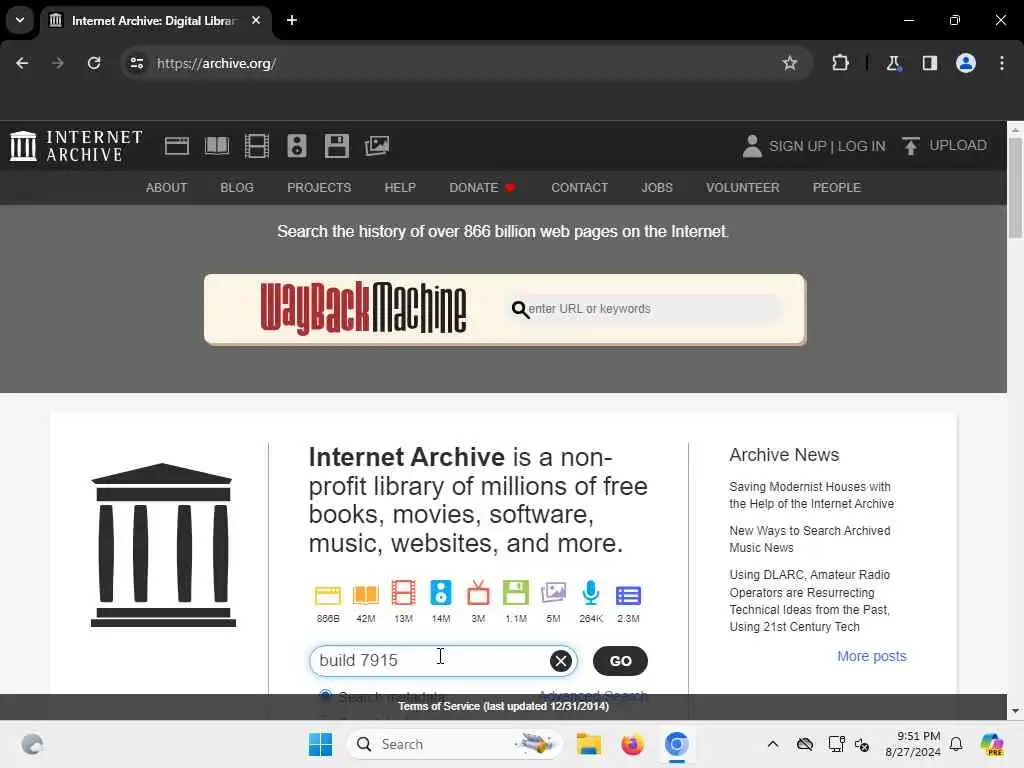Open a new browser tab

coord(292,20)
